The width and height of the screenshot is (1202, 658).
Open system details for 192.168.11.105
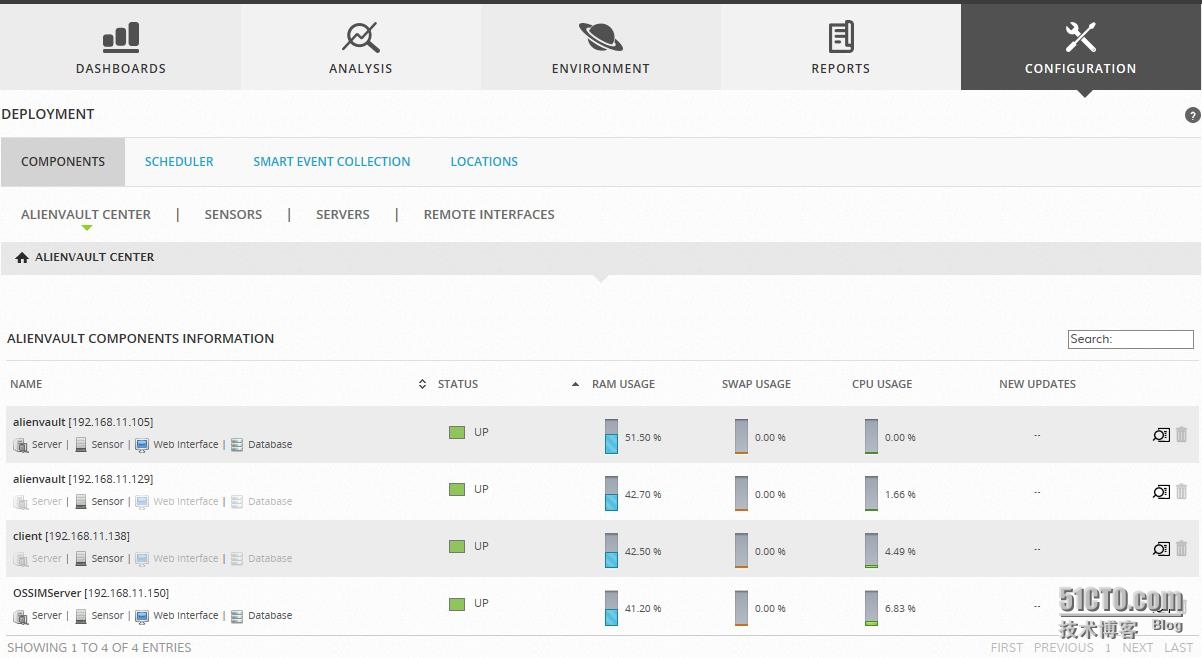point(1161,435)
